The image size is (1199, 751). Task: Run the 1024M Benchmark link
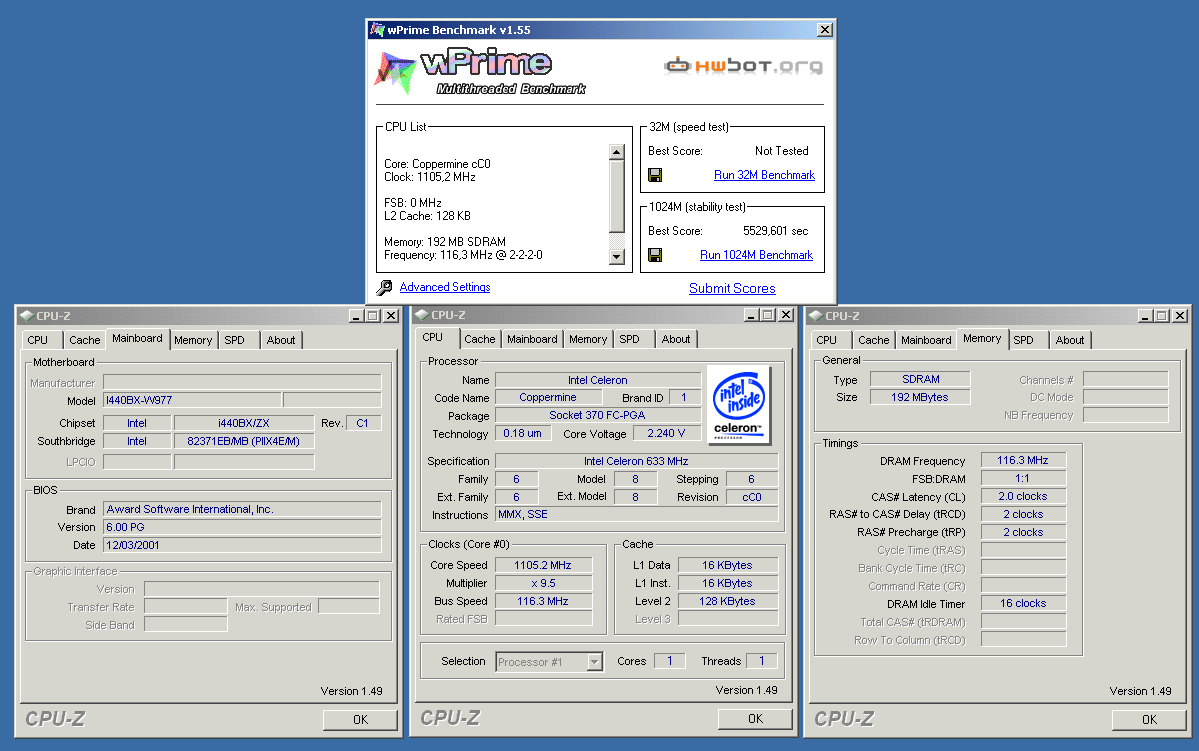tap(756, 255)
